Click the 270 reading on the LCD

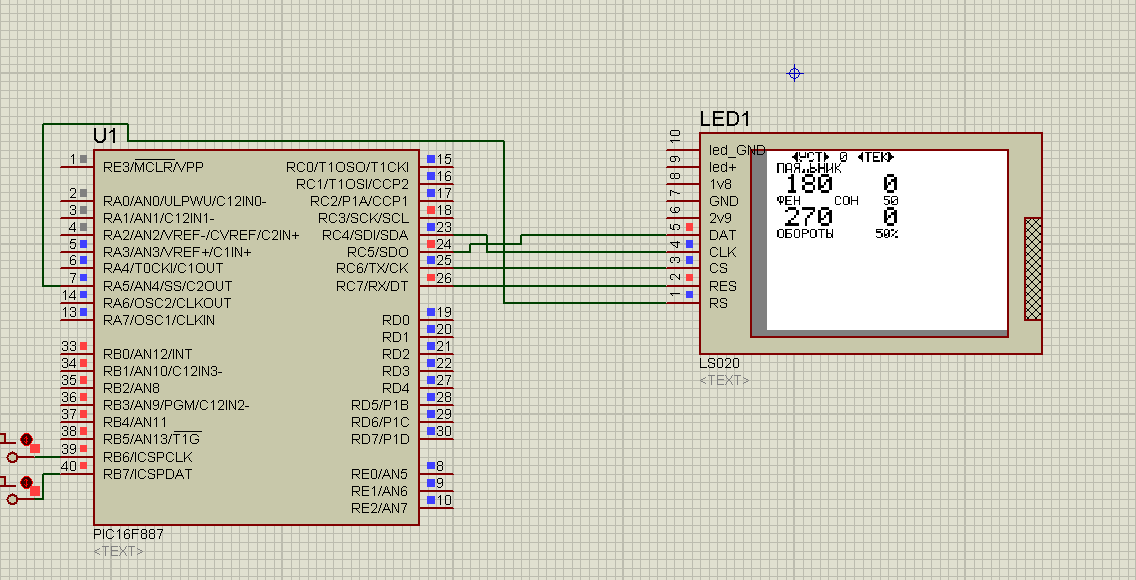click(x=808, y=217)
